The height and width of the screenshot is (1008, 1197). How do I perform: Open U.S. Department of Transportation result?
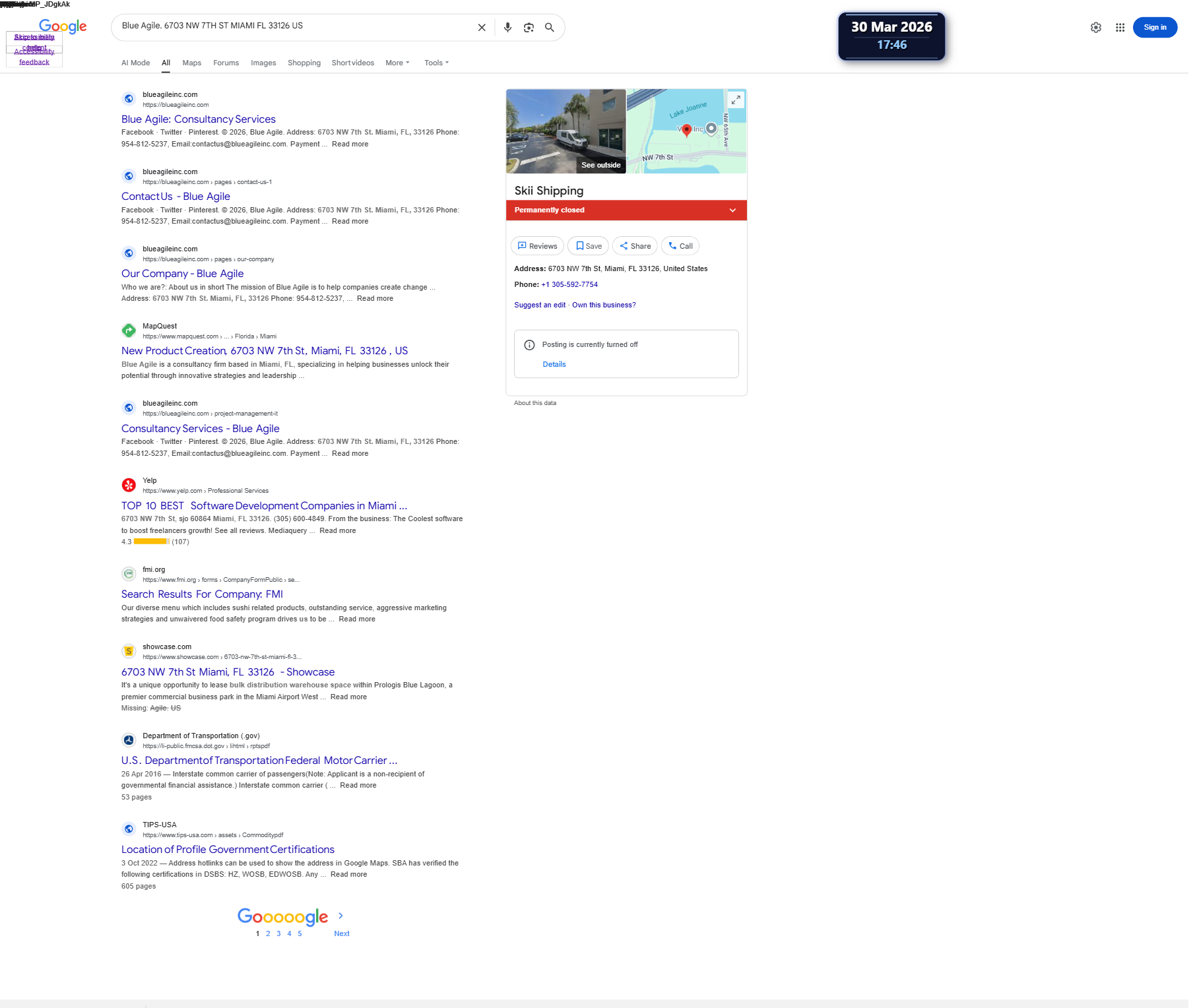pos(259,761)
